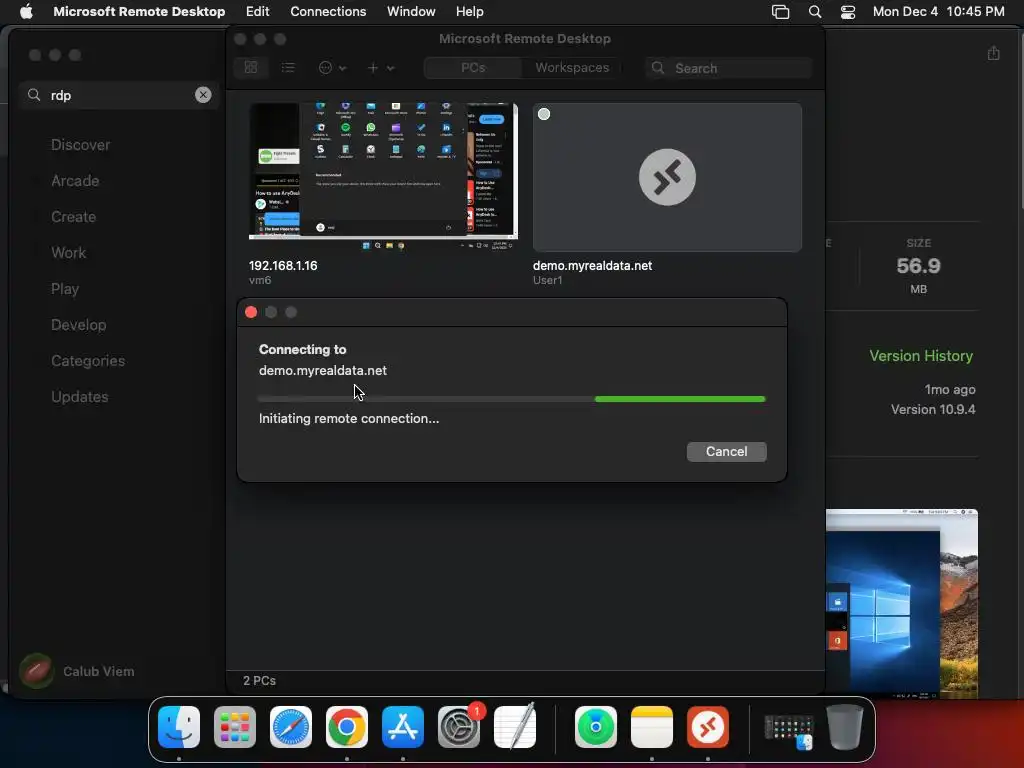The image size is (1024, 768).
Task: Open the app screenshot preview in App Store
Action: click(902, 603)
